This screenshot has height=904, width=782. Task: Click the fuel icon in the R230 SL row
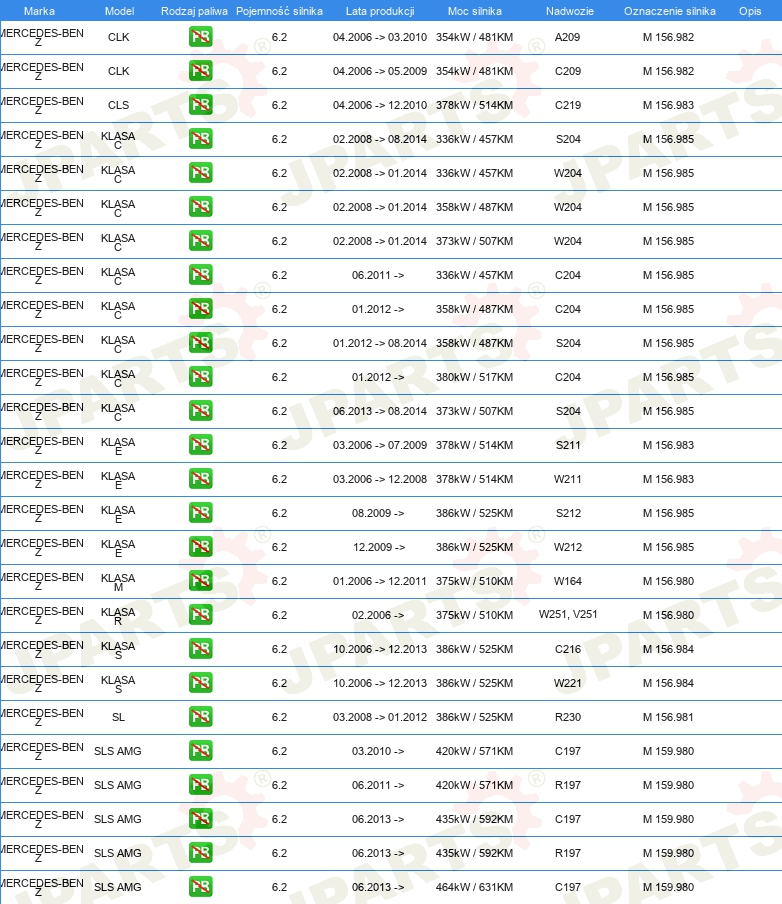pyautogui.click(x=201, y=717)
